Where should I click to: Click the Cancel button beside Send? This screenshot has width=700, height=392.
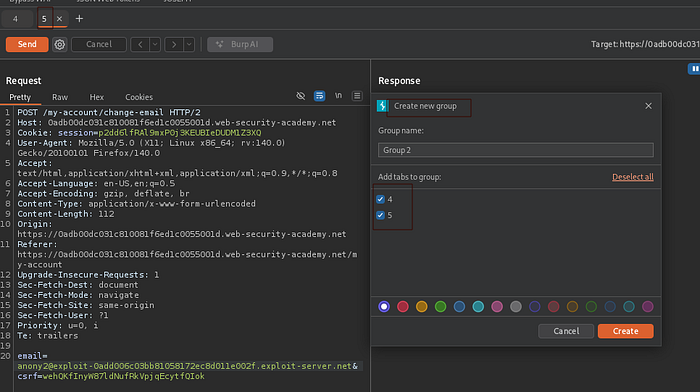point(99,44)
